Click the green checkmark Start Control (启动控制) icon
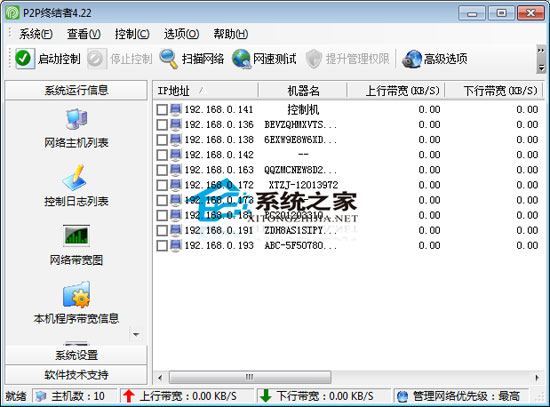 [x=25, y=58]
